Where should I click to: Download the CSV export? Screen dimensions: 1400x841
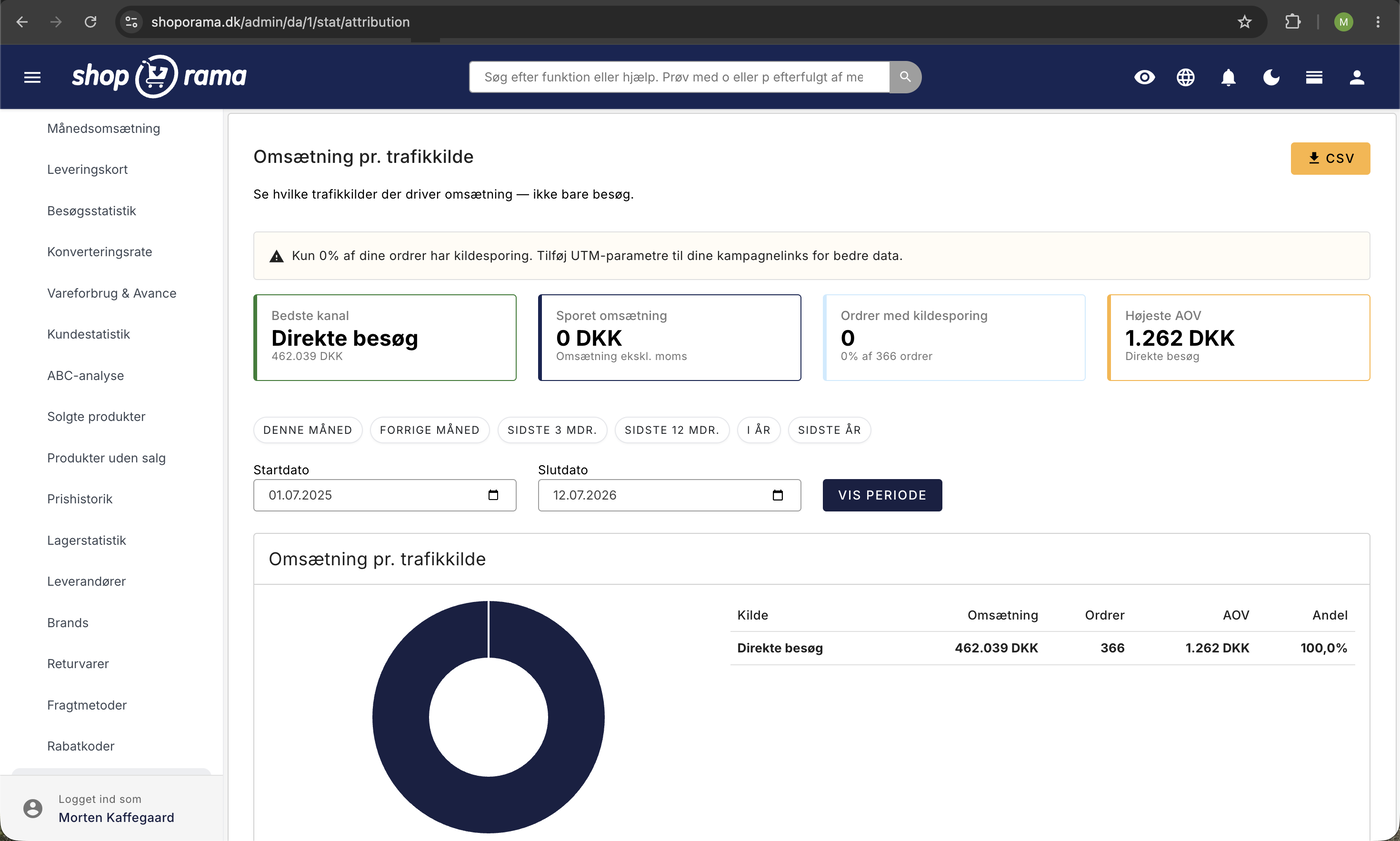(1330, 158)
